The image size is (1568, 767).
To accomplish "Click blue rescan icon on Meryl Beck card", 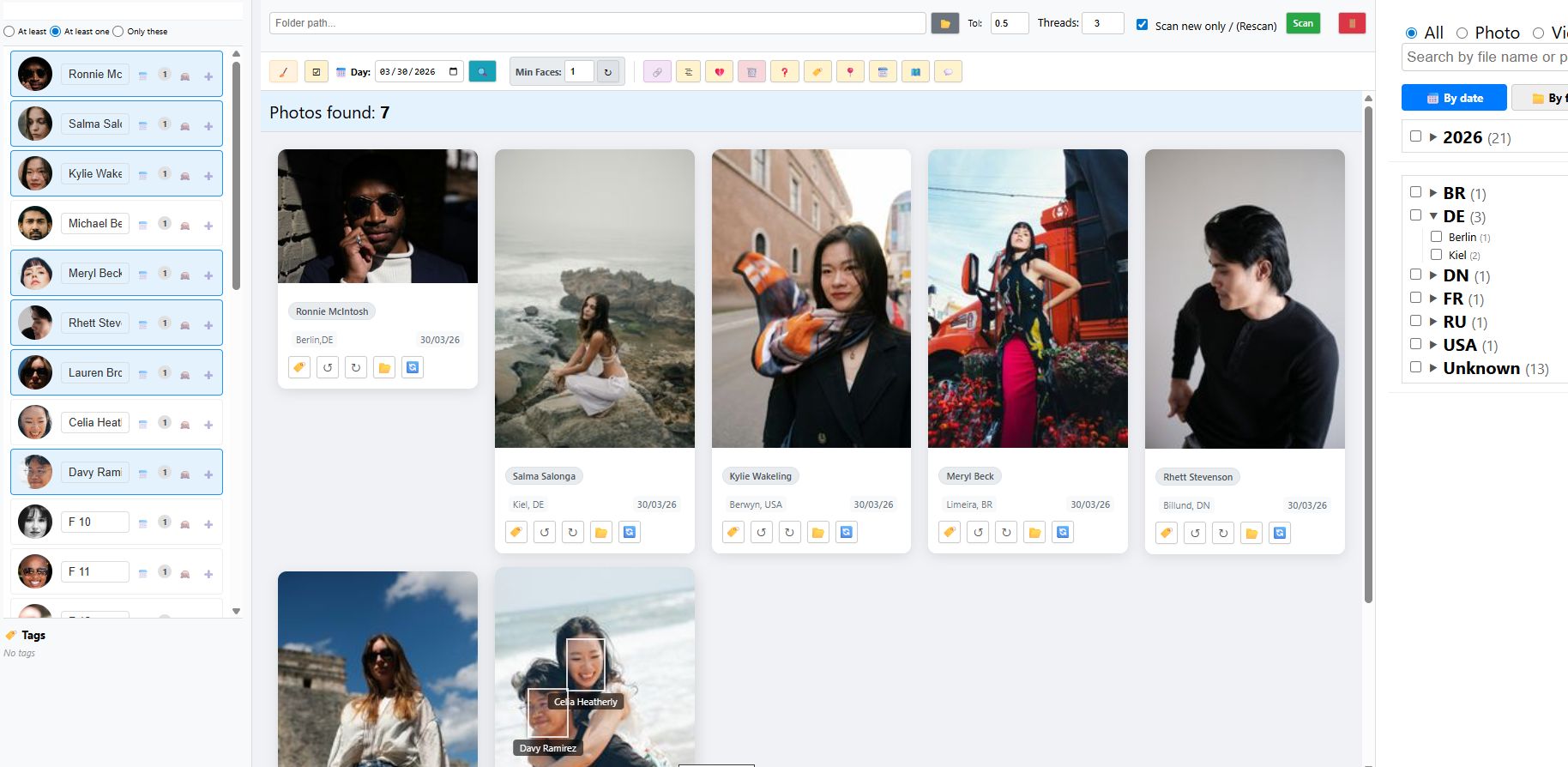I will [1064, 532].
